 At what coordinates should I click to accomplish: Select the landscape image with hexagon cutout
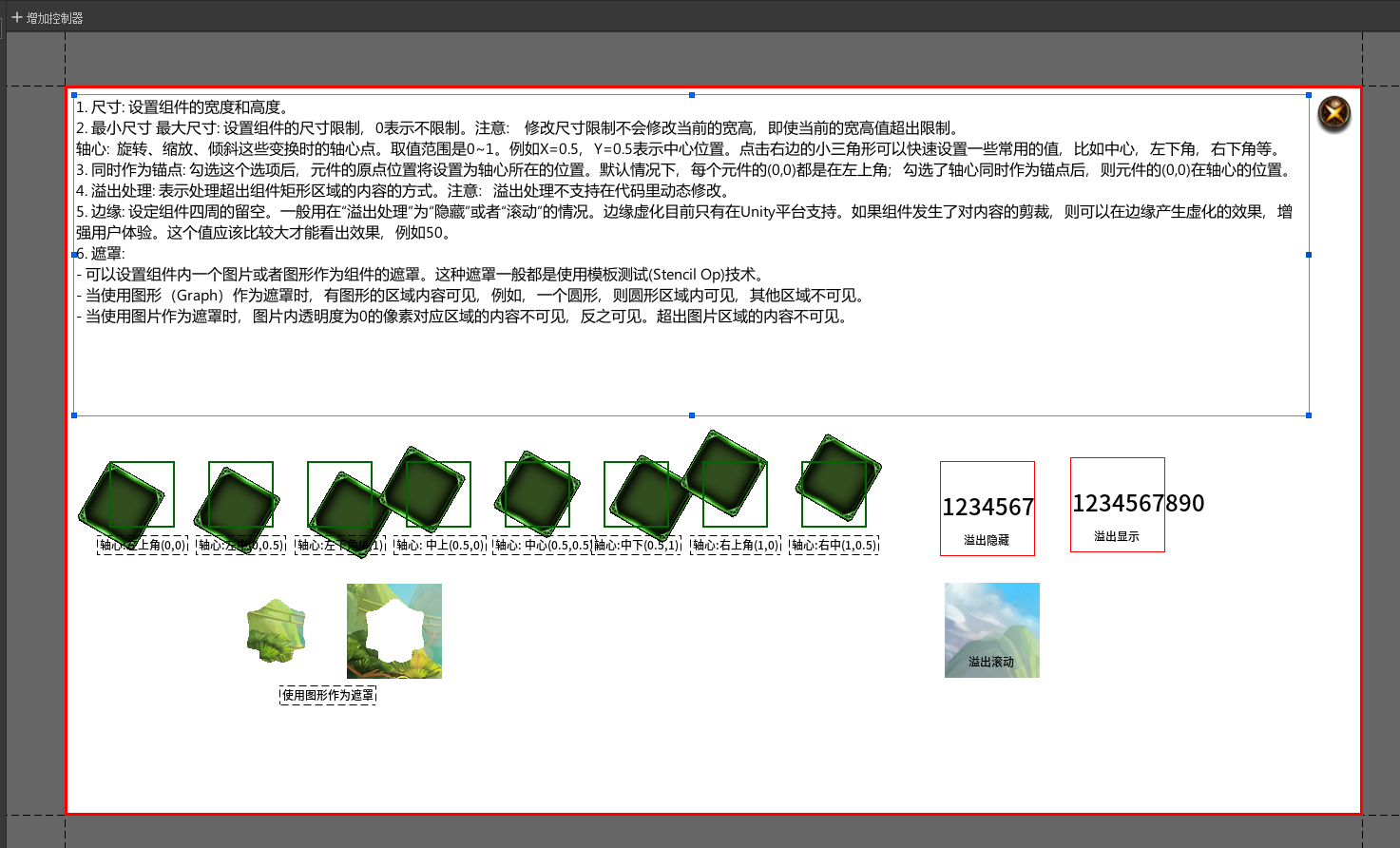(394, 631)
